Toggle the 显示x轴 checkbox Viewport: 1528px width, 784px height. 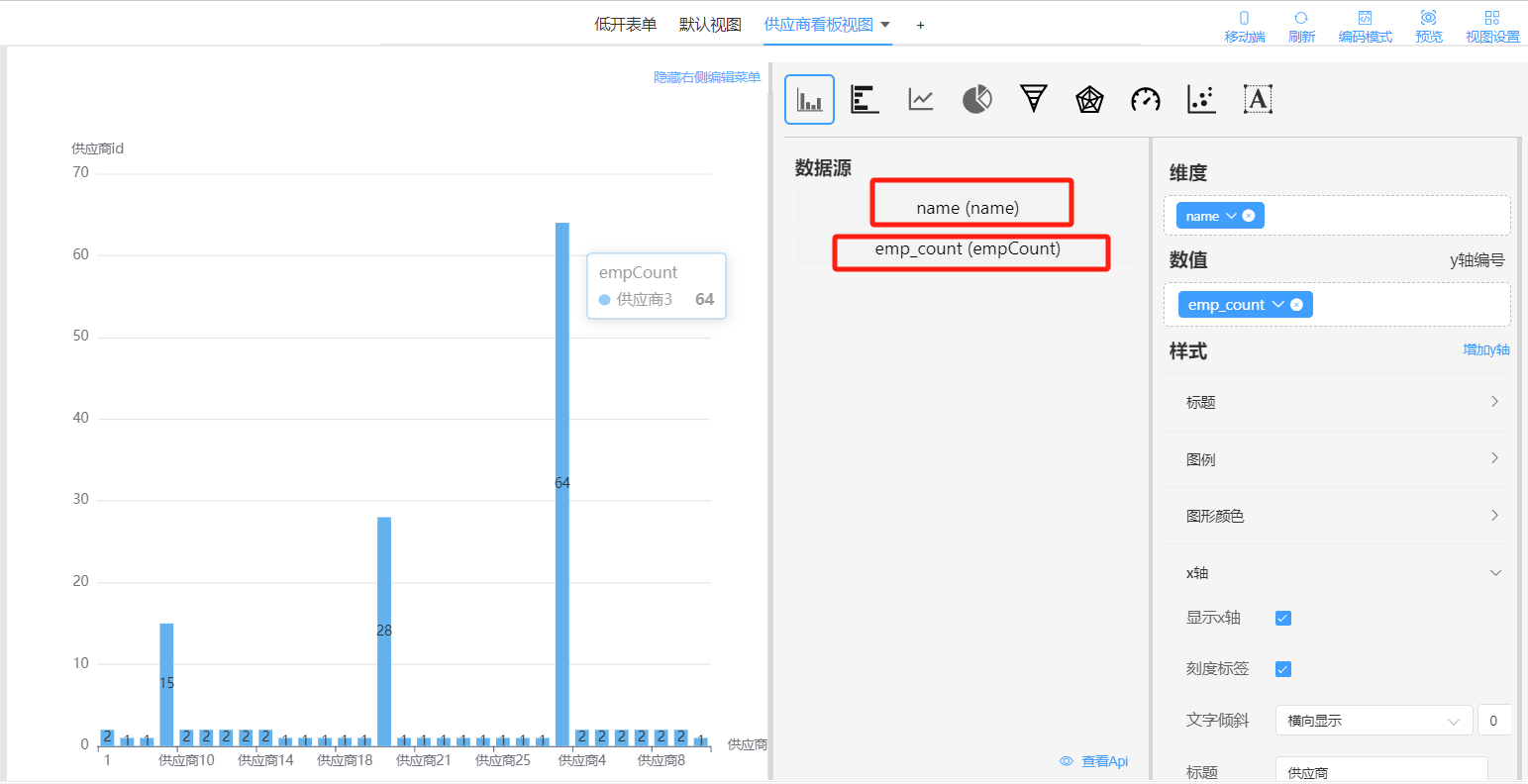[x=1283, y=619]
